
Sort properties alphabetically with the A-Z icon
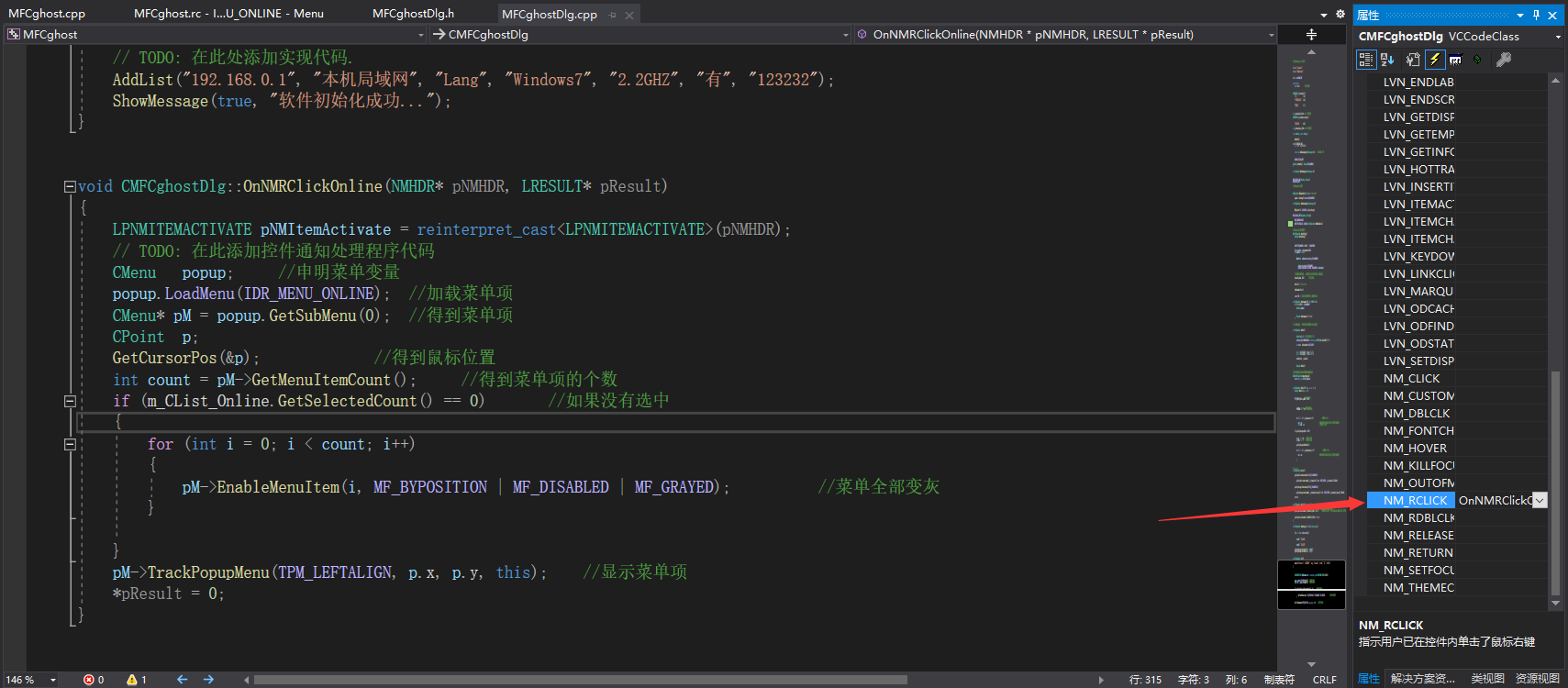1387,60
